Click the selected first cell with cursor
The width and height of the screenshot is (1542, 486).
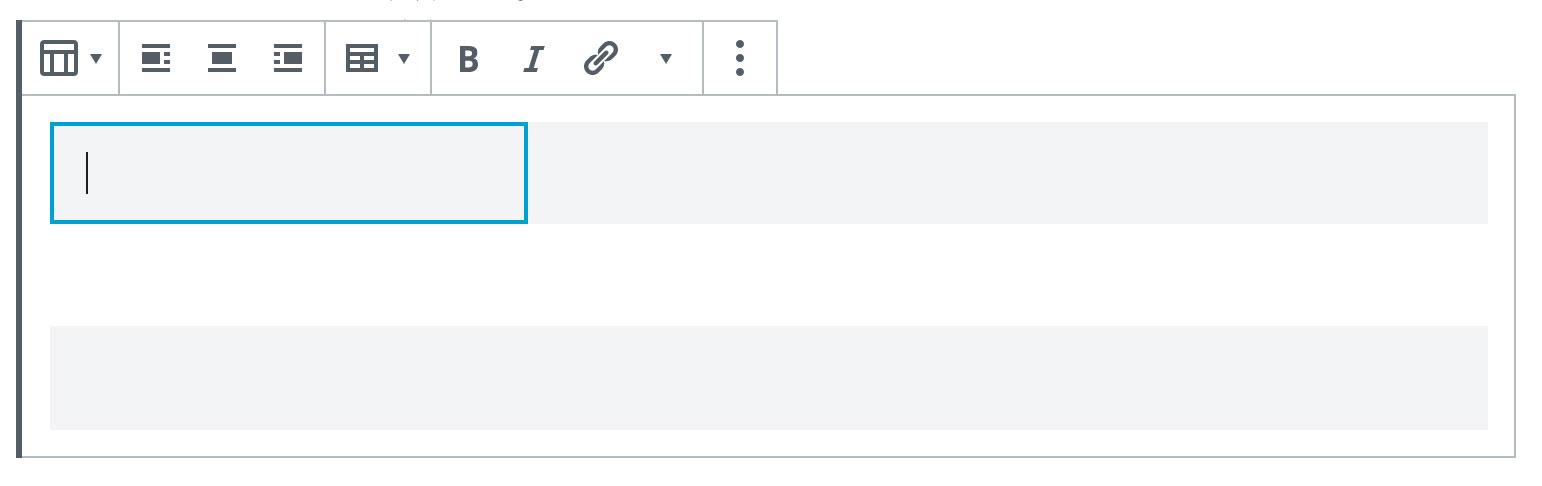point(289,173)
